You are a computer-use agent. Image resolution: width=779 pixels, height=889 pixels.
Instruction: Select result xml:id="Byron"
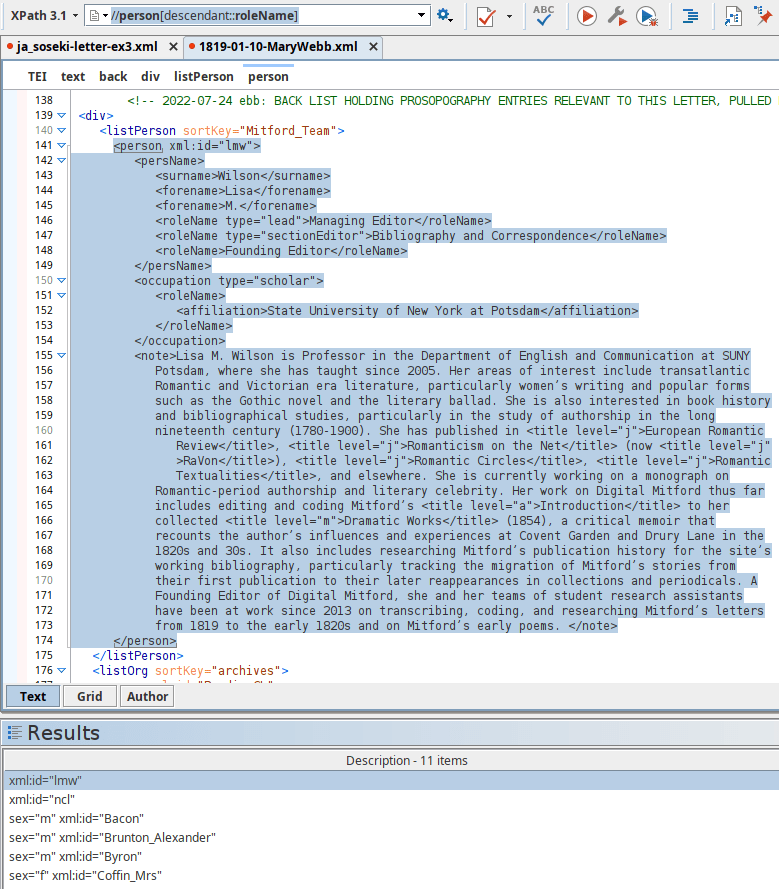click(x=391, y=857)
